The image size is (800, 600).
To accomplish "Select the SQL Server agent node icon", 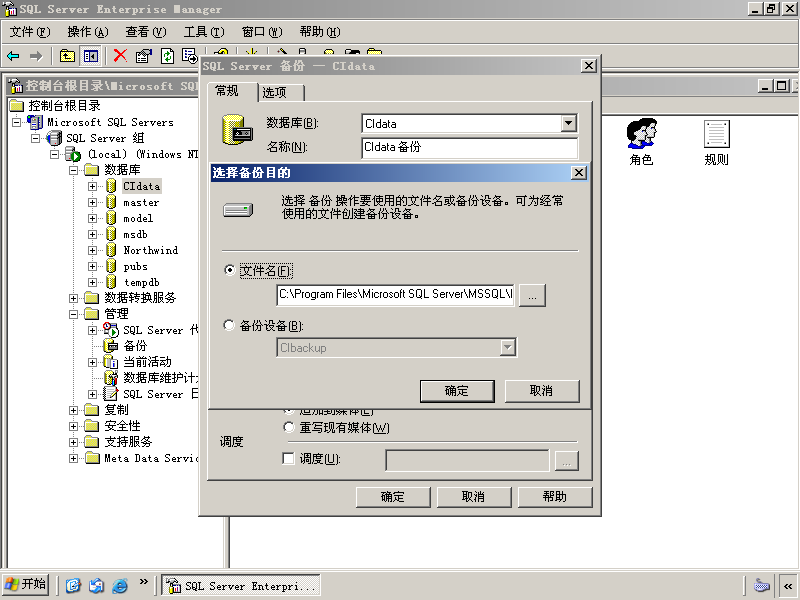I will click(111, 330).
